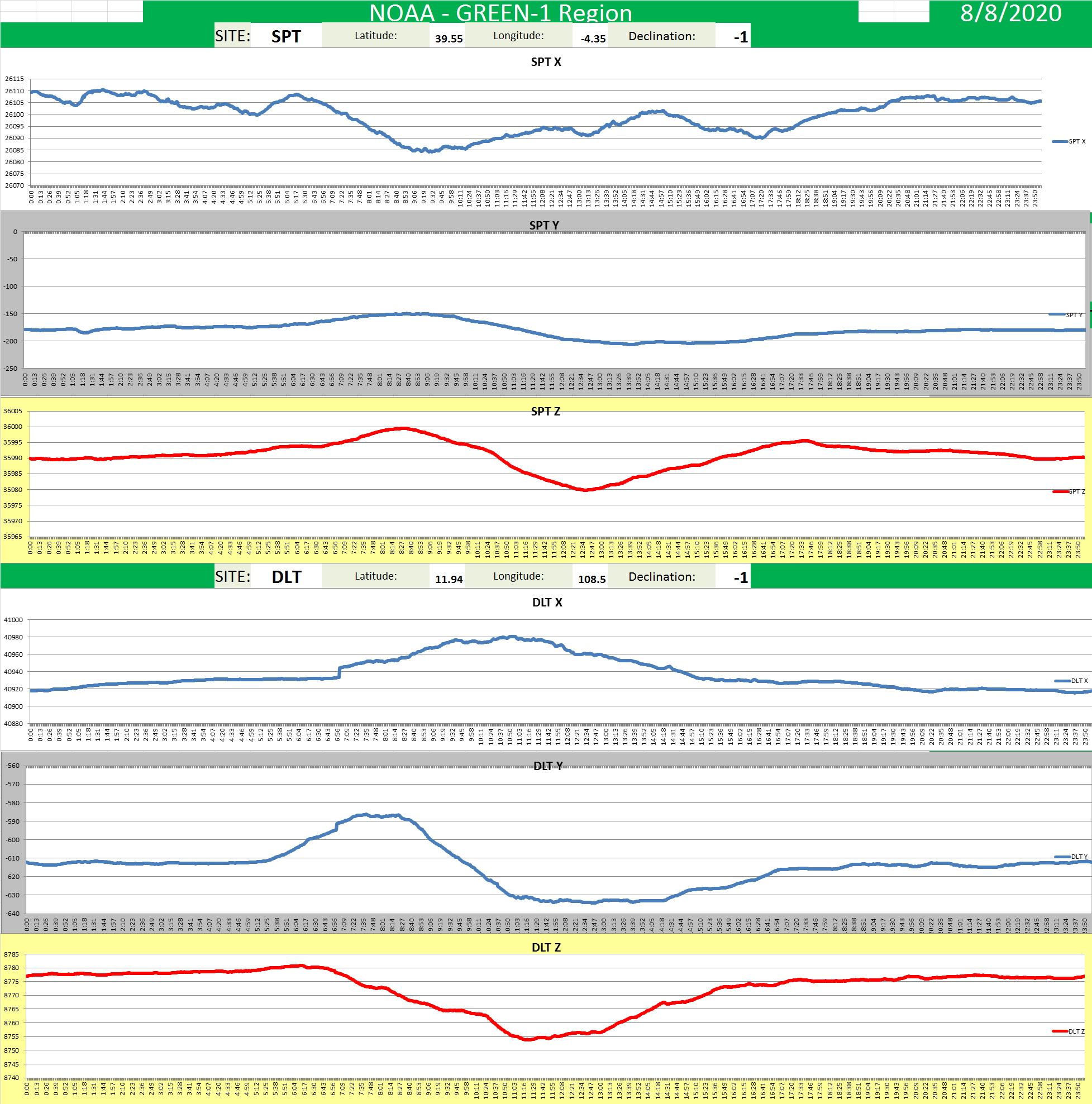Click the SPT site name cell
The image size is (1092, 1104).
(286, 36)
